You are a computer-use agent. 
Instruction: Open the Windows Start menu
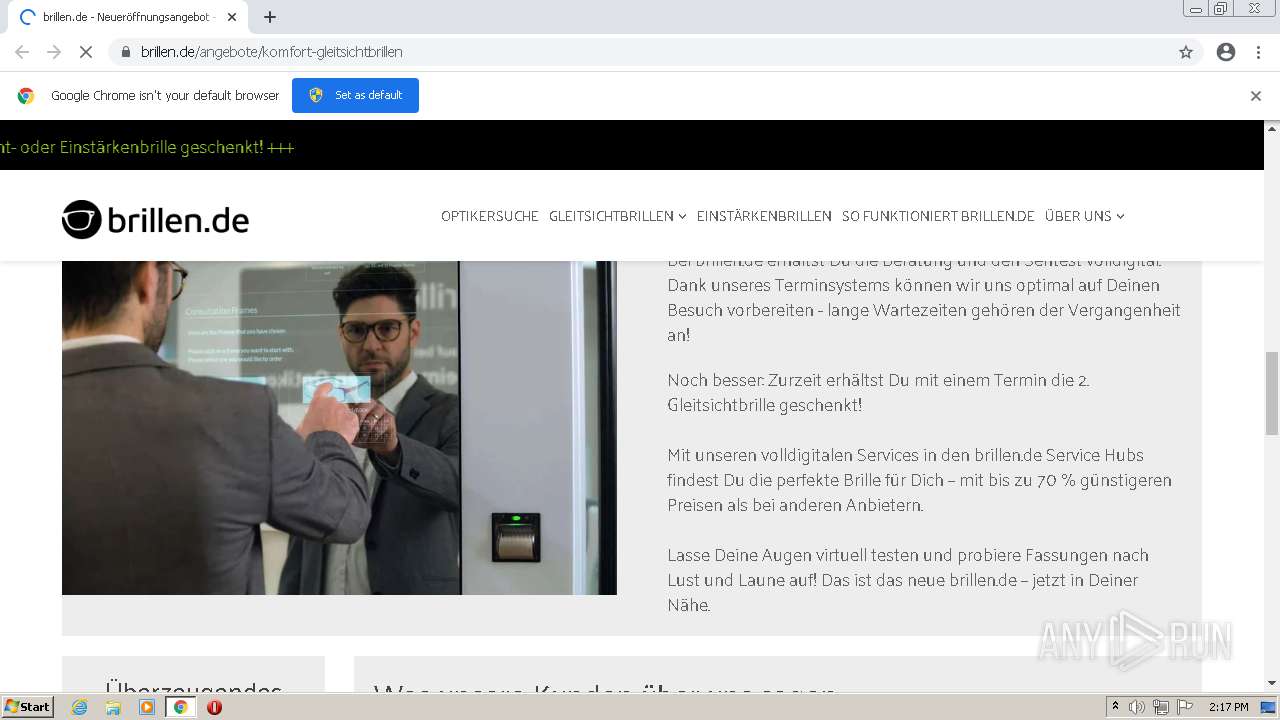(28, 707)
